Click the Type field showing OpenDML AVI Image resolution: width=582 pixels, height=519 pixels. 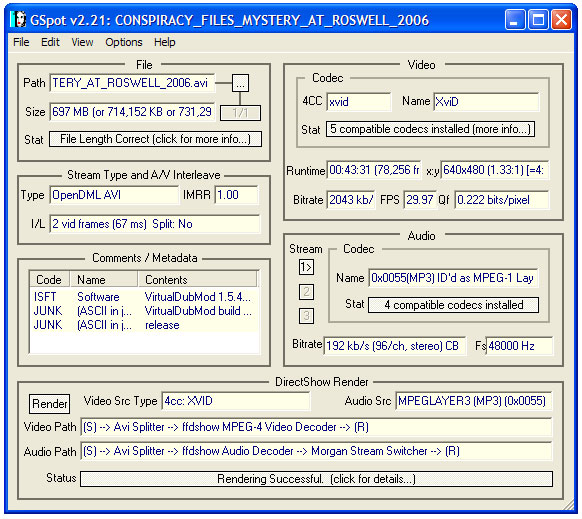(x=114, y=195)
